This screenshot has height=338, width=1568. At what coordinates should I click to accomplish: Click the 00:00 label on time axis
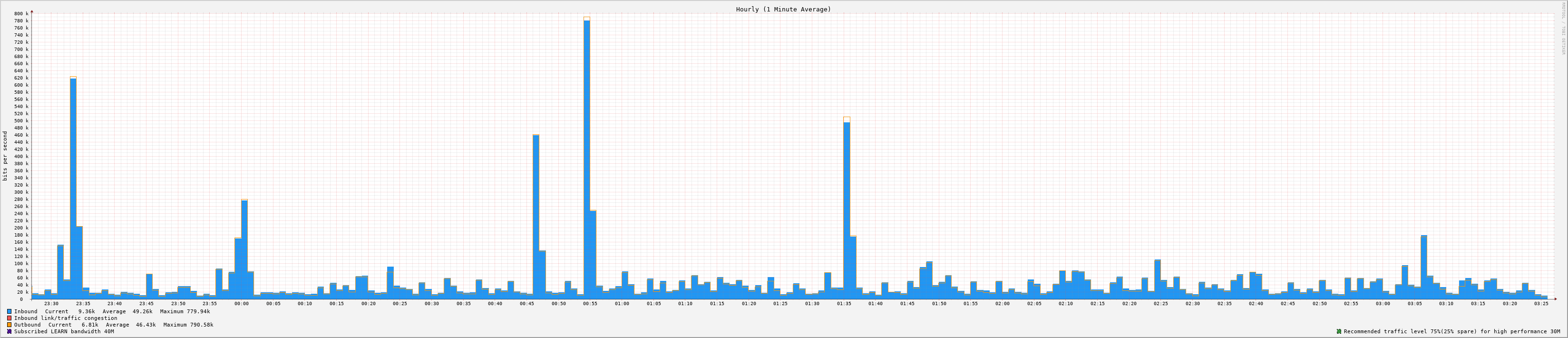241,303
